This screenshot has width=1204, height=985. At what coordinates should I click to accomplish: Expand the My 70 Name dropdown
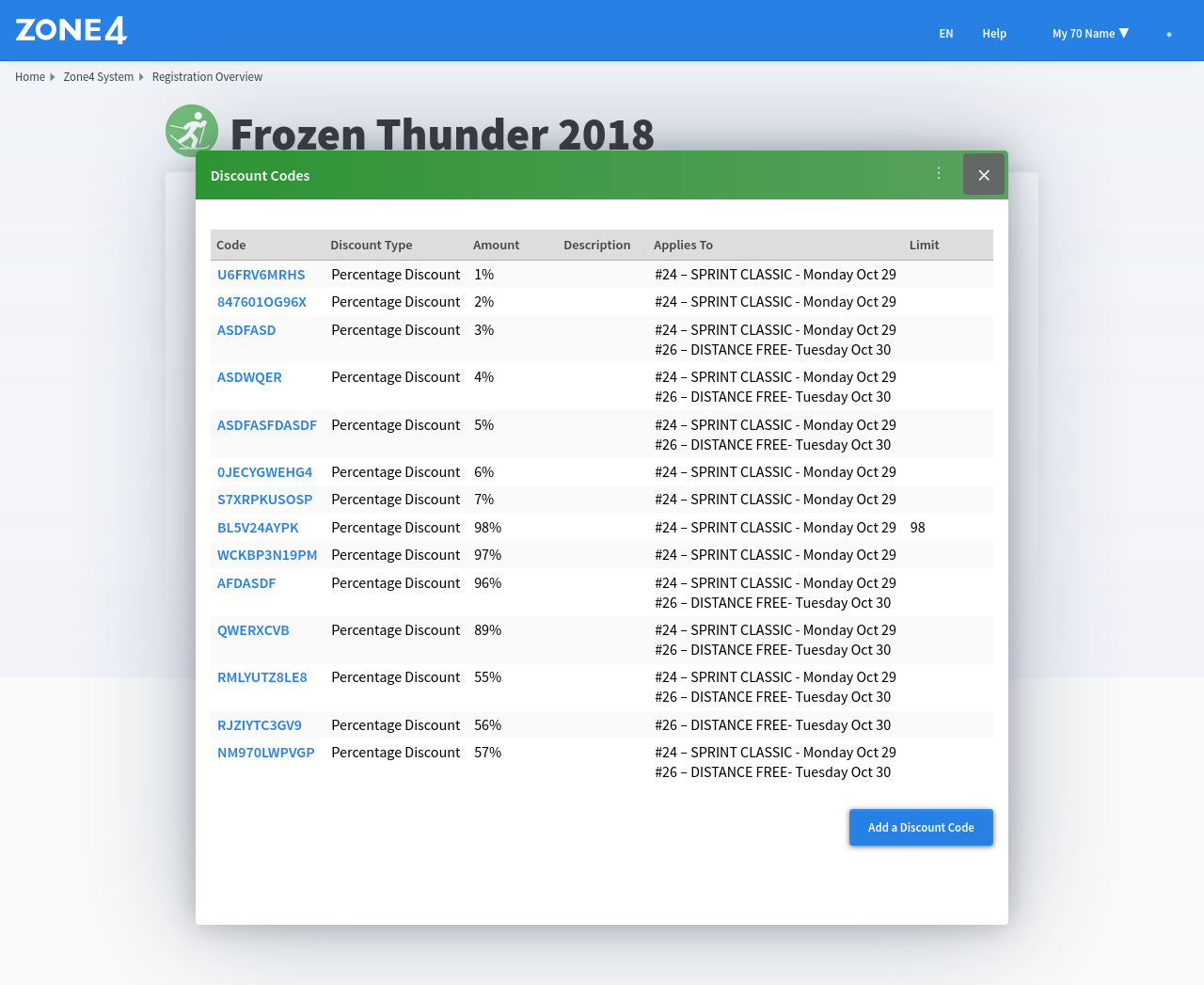1090,34
